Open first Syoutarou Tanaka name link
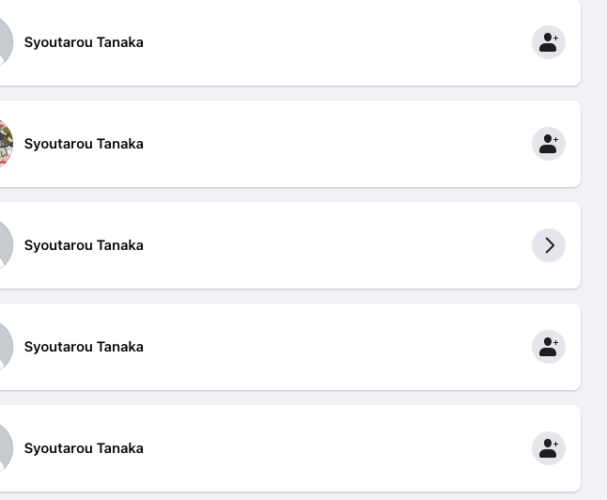Viewport: 607px width, 500px height. pos(84,42)
